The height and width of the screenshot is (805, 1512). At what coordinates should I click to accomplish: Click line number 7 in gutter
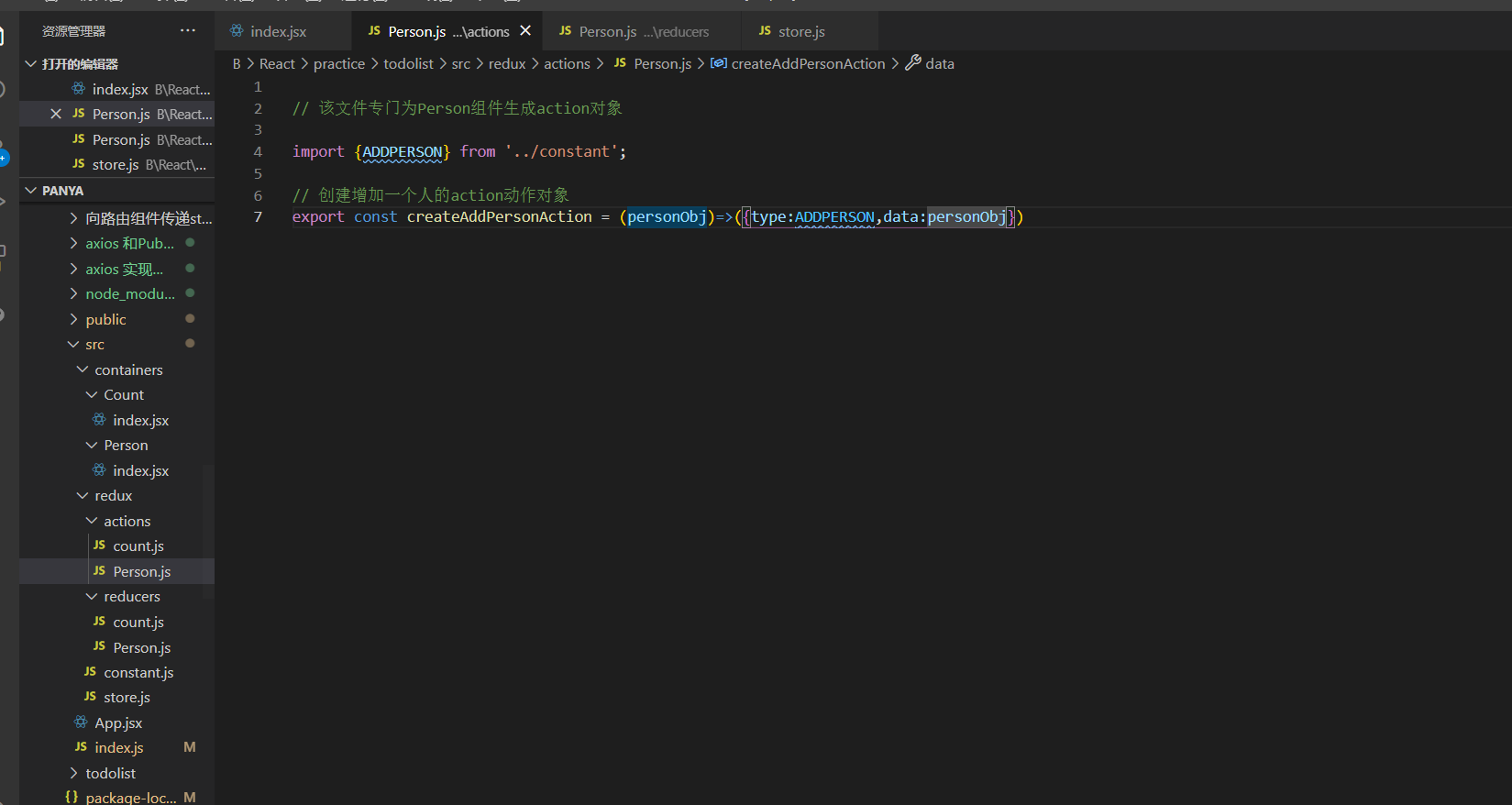(258, 216)
